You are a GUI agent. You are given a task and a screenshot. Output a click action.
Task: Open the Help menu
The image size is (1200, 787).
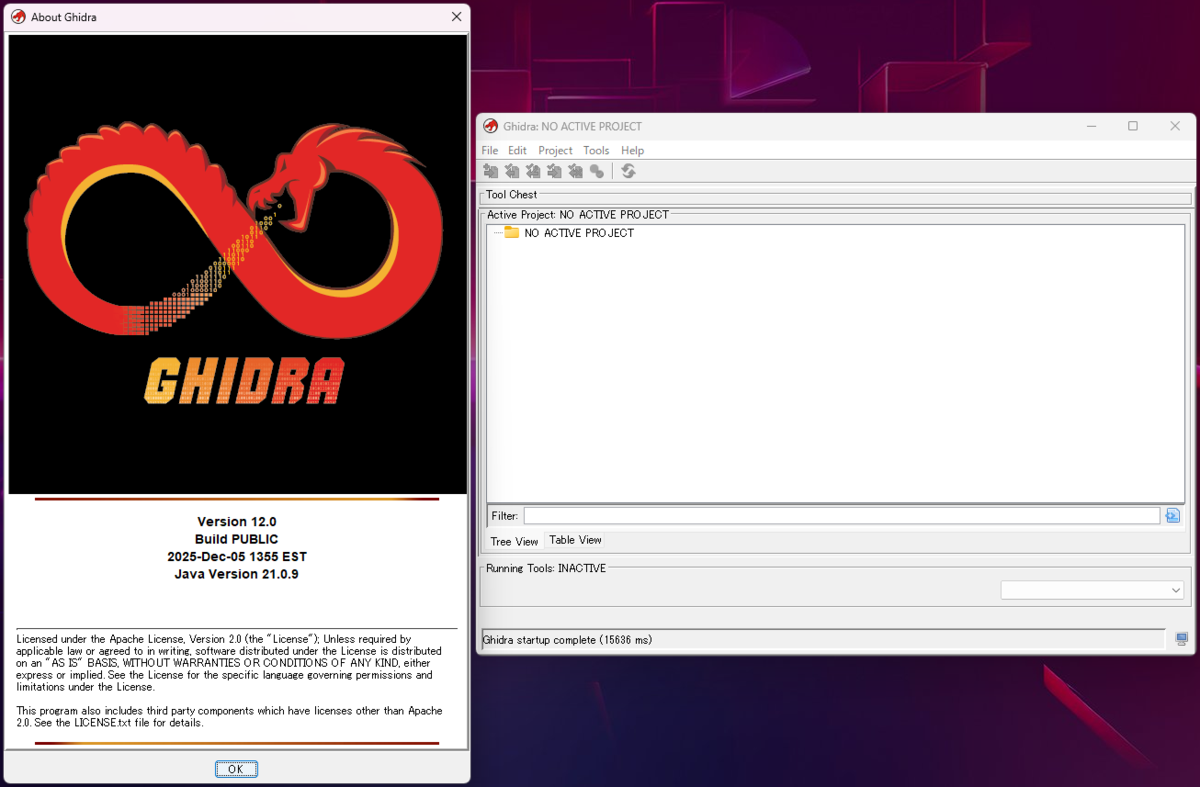tap(632, 150)
